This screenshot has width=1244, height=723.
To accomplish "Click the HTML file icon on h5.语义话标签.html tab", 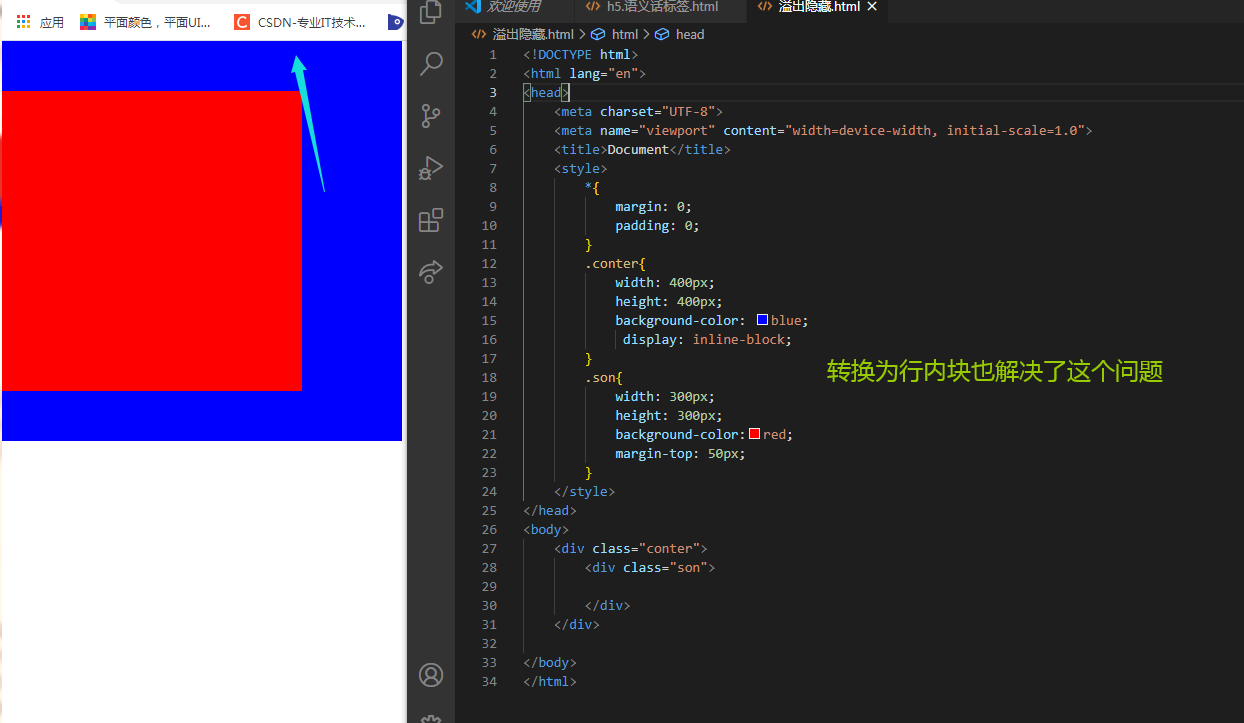I will pos(593,6).
